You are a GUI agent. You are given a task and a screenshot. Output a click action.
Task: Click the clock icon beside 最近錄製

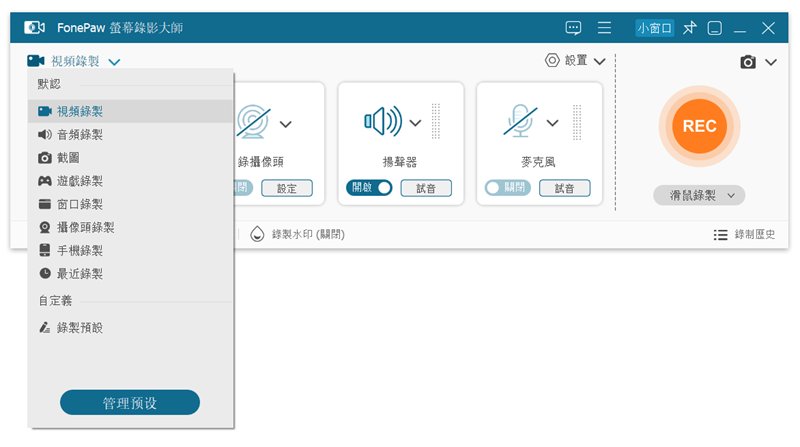pyautogui.click(x=45, y=274)
